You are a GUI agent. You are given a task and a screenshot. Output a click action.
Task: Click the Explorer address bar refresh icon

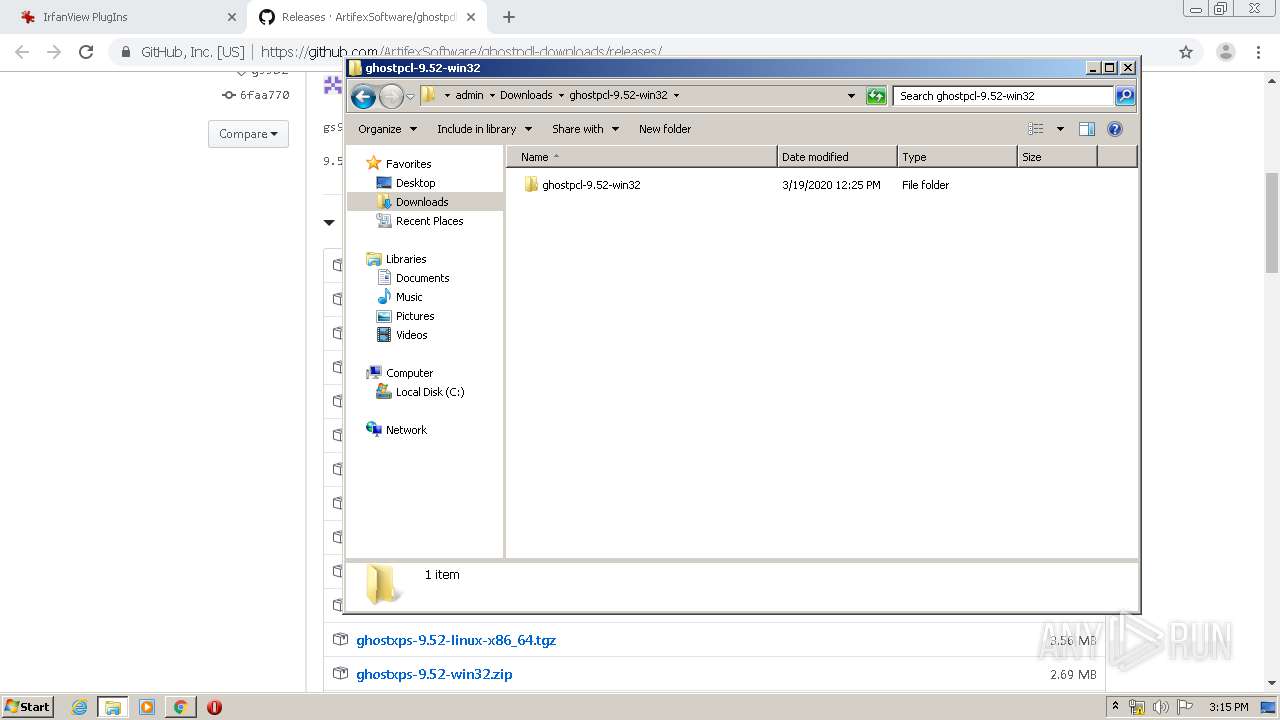click(876, 96)
